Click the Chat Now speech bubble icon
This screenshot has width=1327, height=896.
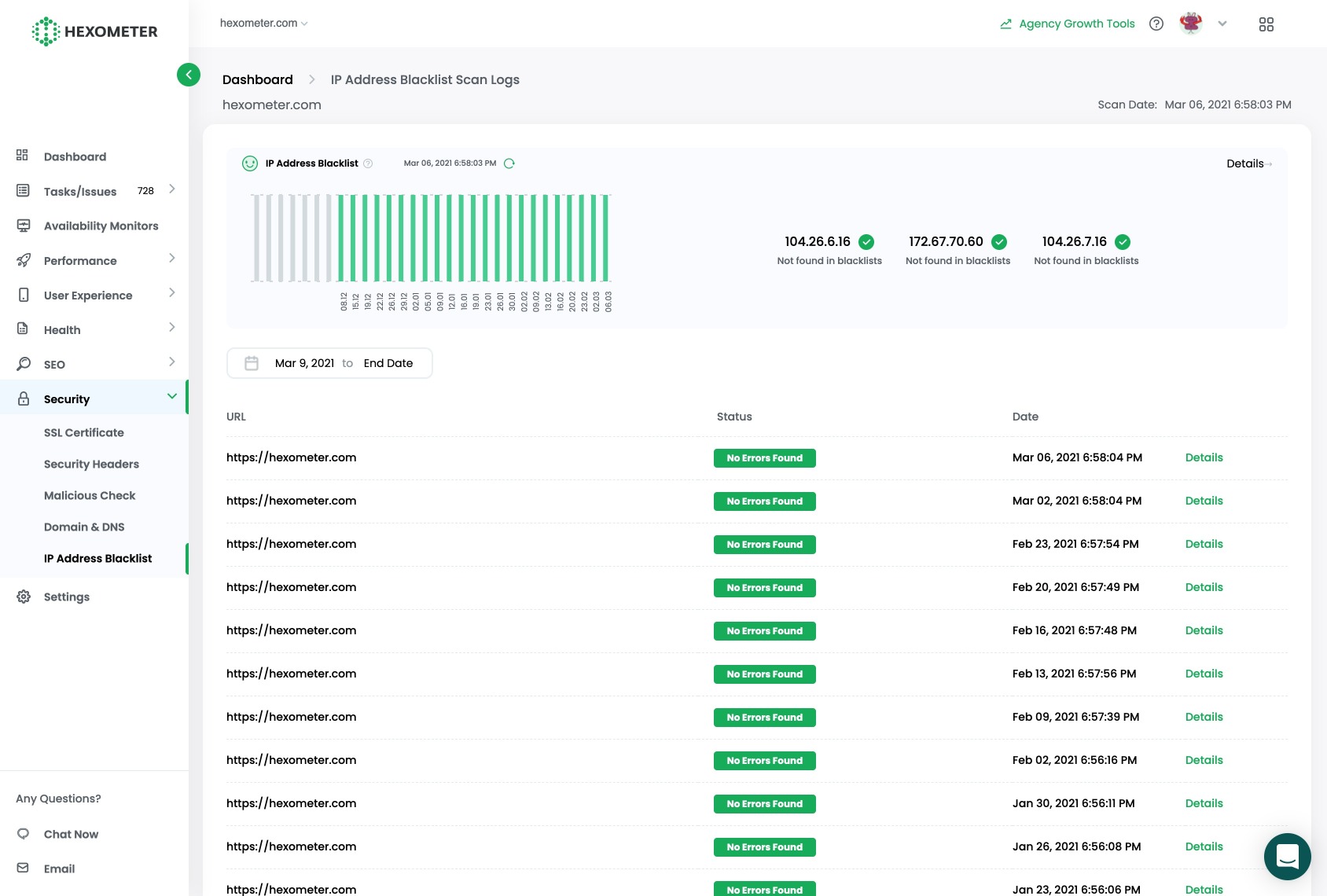click(23, 834)
